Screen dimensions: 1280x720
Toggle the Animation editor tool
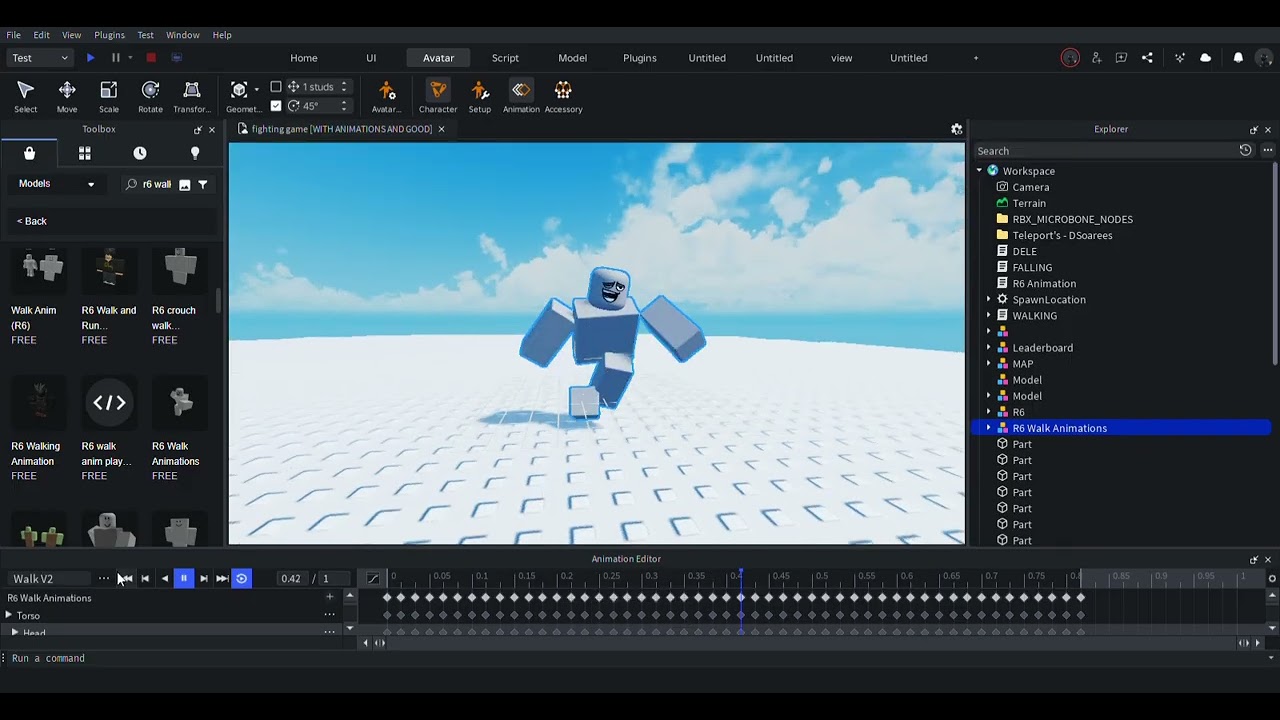click(x=521, y=96)
